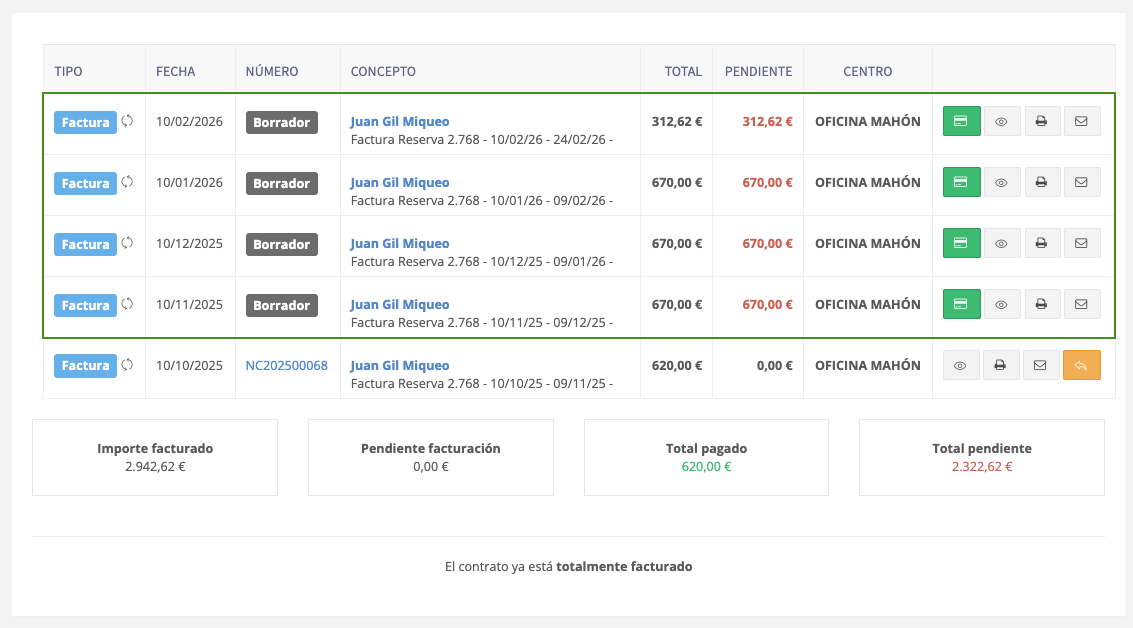Click the Borrador badge on the 10/01/2026 row
This screenshot has width=1133, height=628.
(x=281, y=183)
